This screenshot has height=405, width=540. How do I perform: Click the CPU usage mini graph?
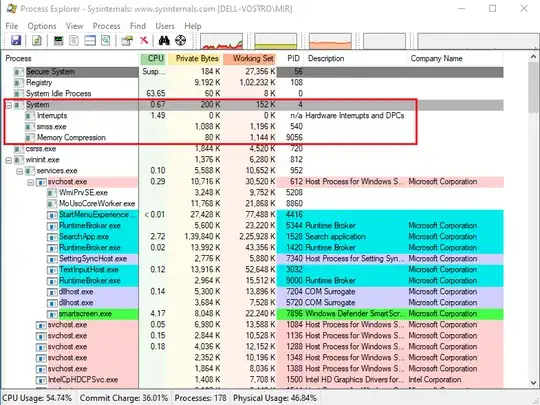point(221,41)
